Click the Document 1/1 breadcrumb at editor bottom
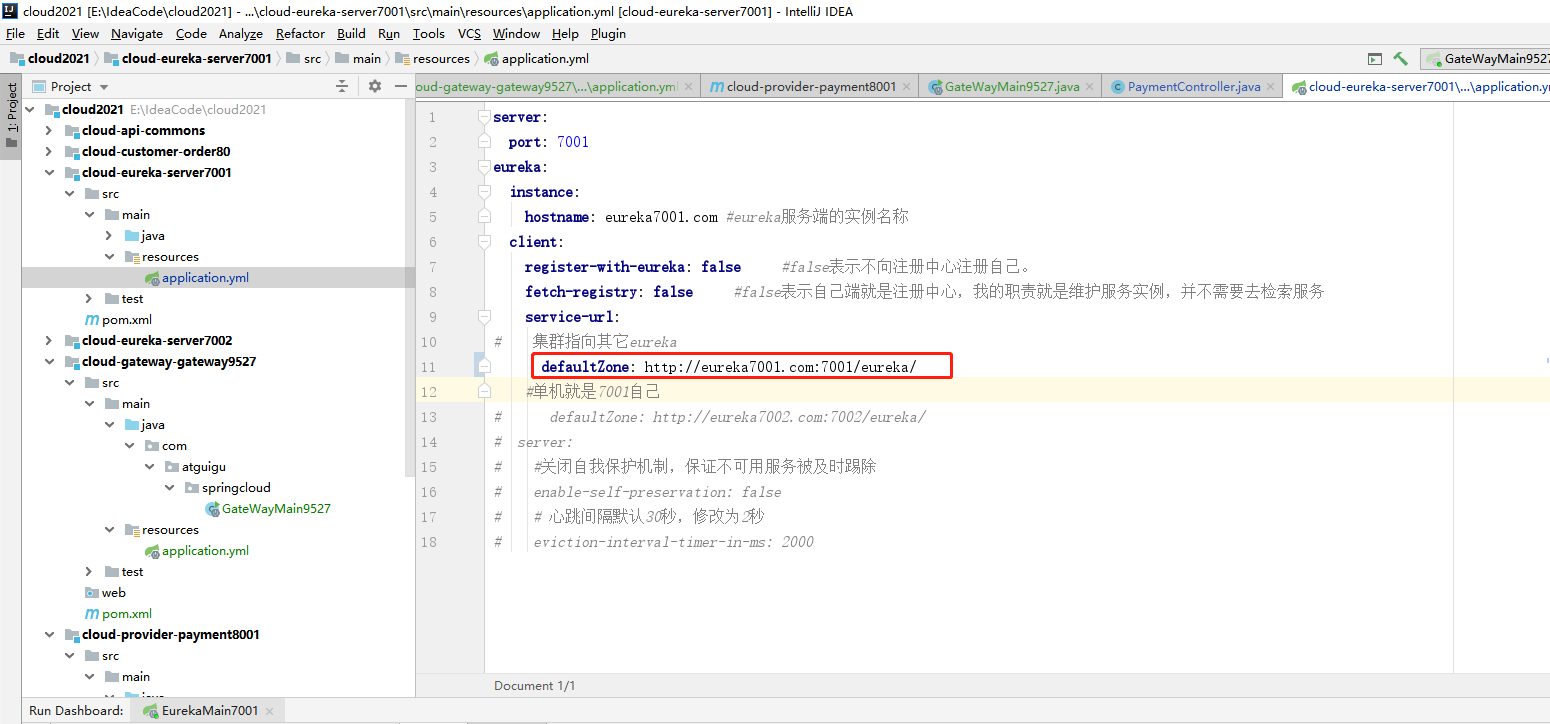 (535, 685)
